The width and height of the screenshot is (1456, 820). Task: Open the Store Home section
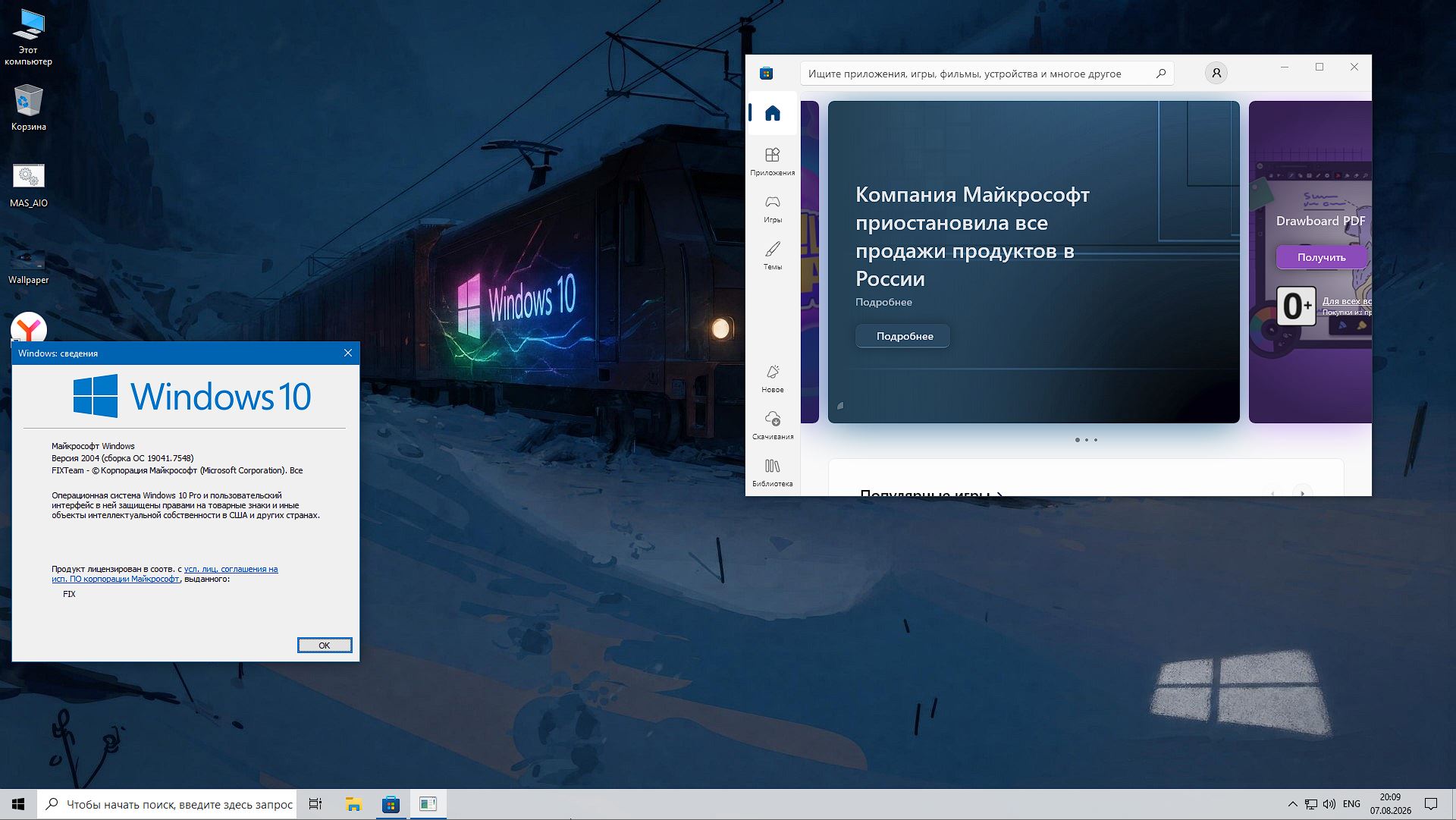[772, 113]
